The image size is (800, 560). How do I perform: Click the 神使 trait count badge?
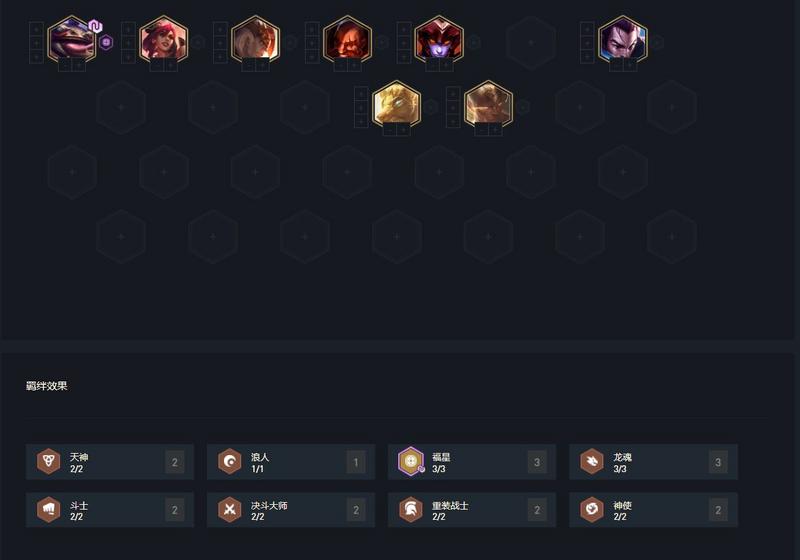pyautogui.click(x=718, y=510)
